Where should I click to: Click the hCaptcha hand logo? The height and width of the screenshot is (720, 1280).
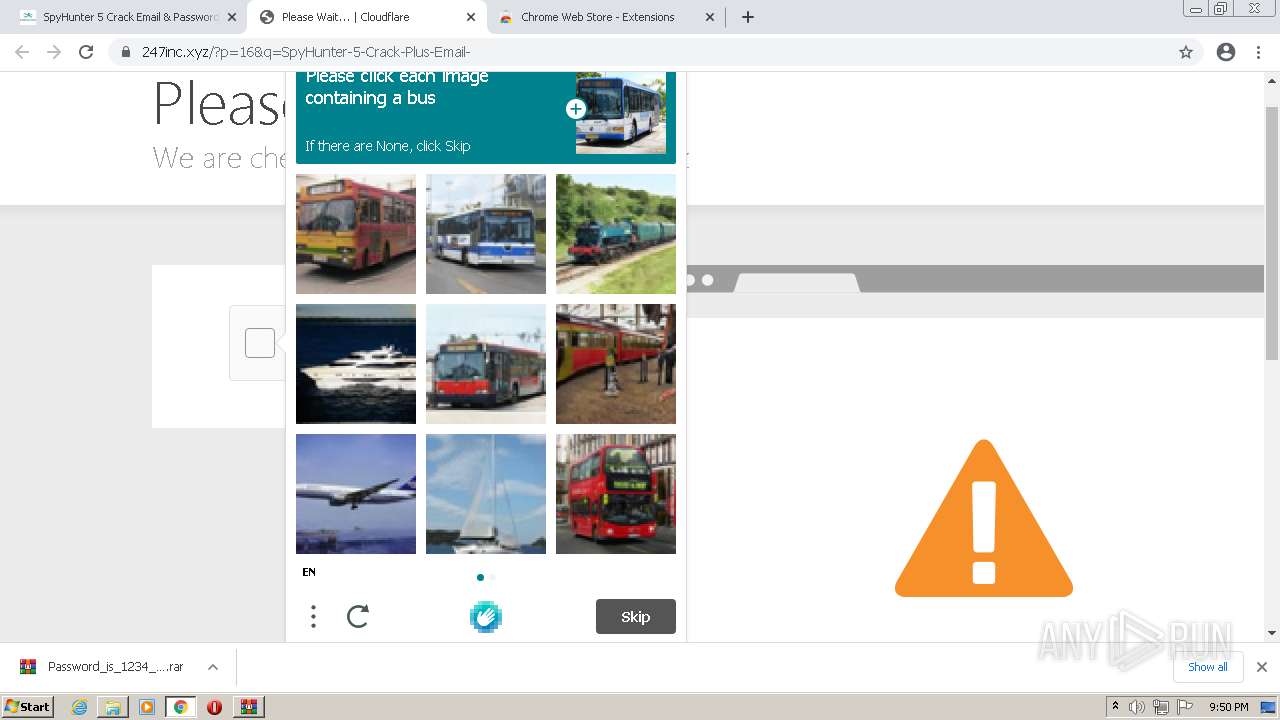[486, 617]
